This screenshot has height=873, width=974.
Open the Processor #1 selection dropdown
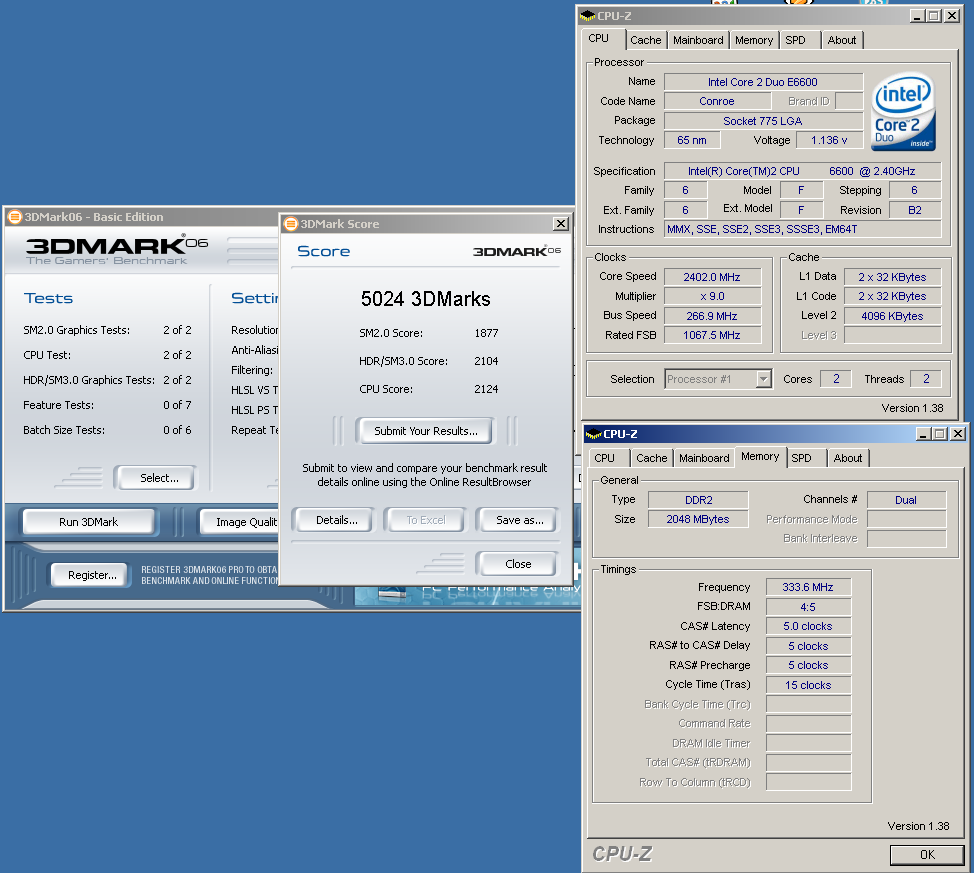pos(763,379)
